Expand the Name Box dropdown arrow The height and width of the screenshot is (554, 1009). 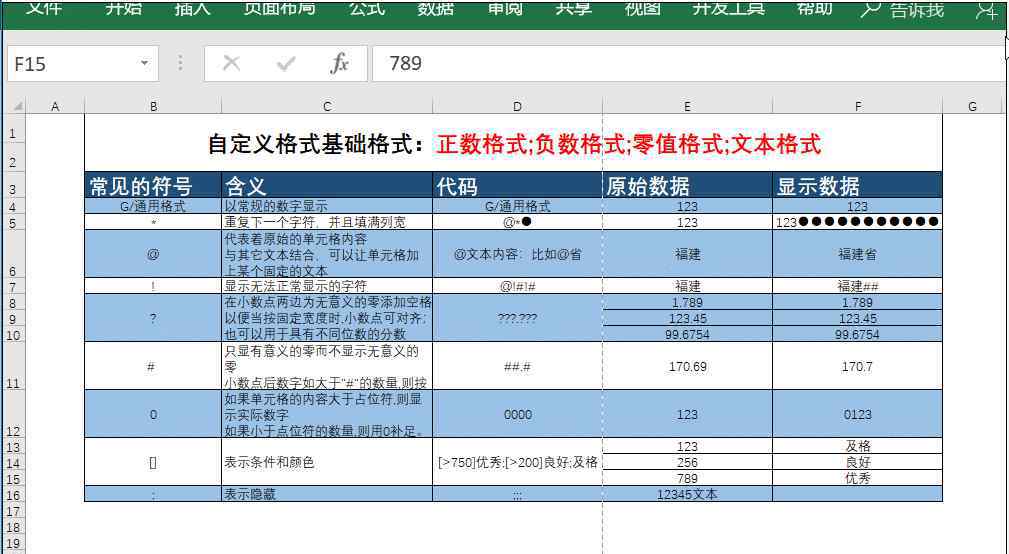tap(144, 63)
